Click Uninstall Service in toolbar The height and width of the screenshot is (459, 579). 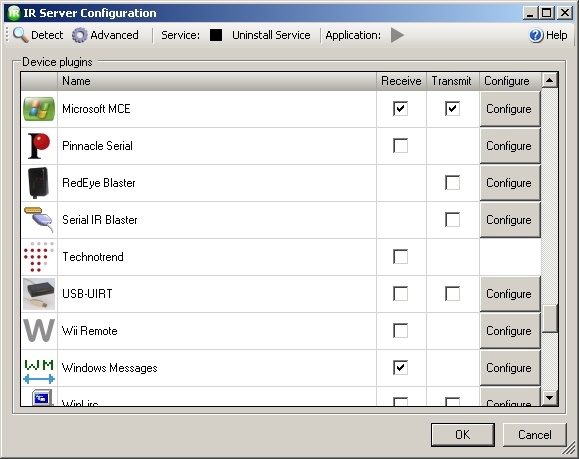click(271, 35)
